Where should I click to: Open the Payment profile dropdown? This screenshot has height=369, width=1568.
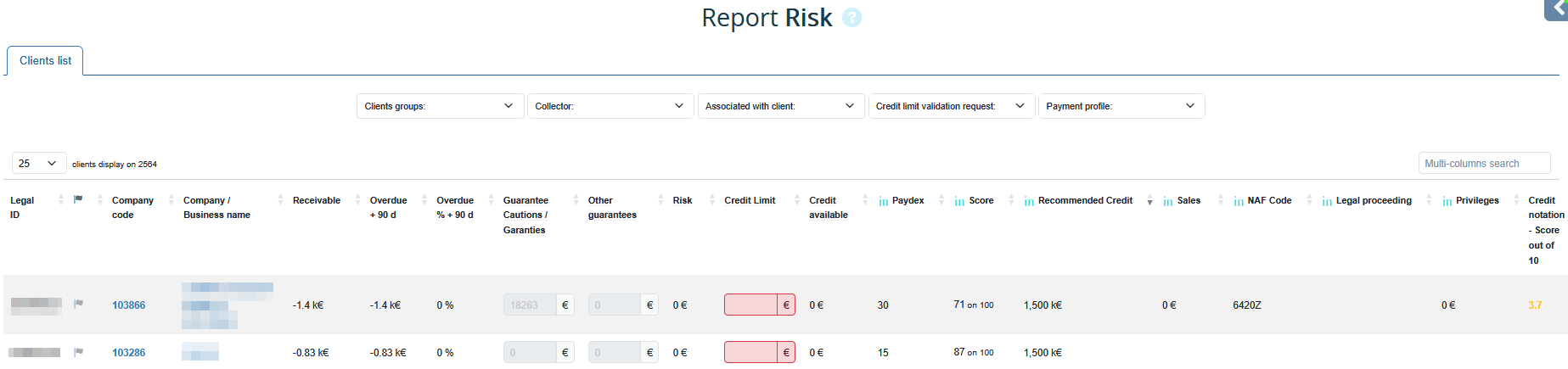(1121, 106)
